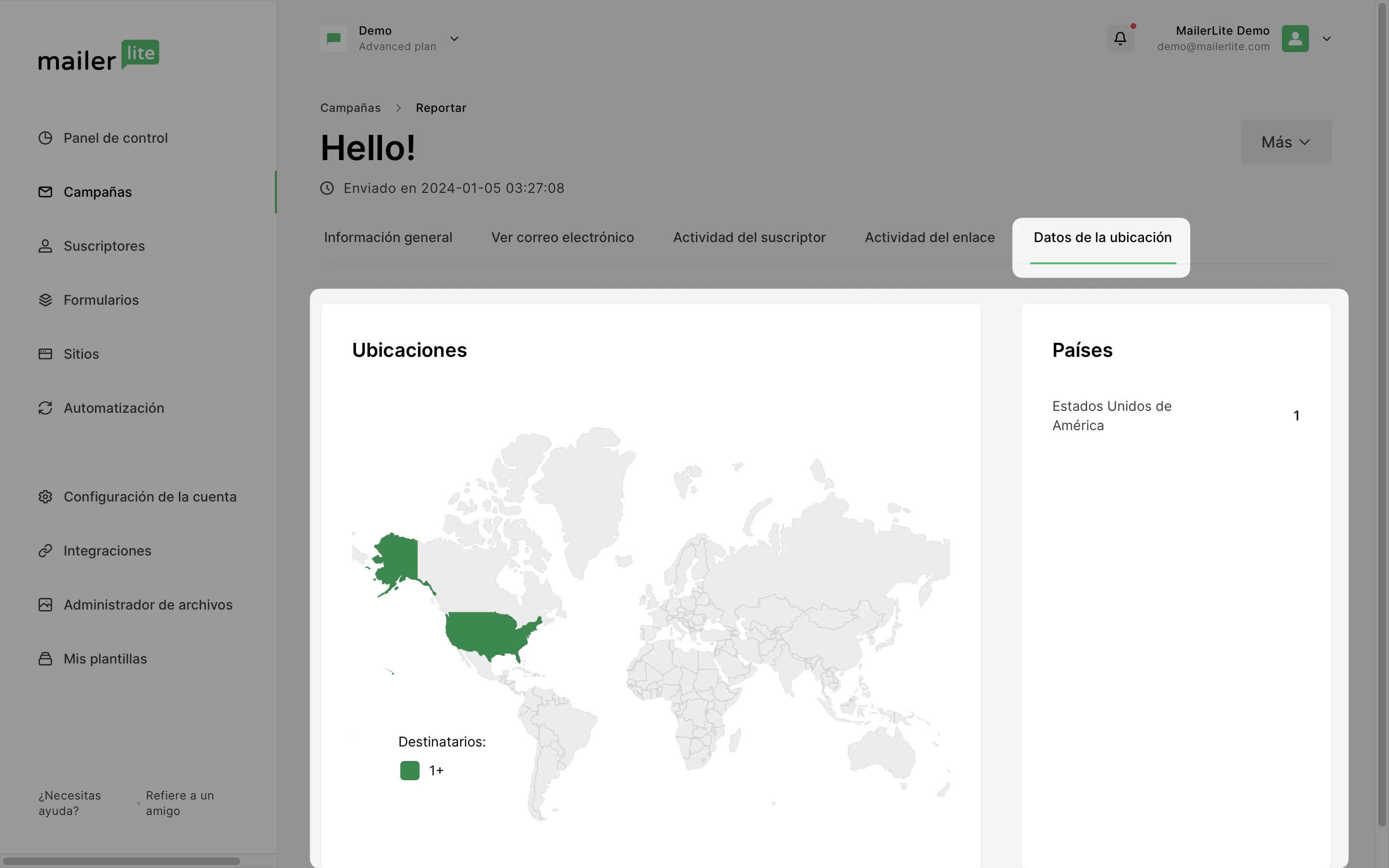Click the Integraciones link icon
Viewport: 1389px width, 868px height.
coord(45,551)
